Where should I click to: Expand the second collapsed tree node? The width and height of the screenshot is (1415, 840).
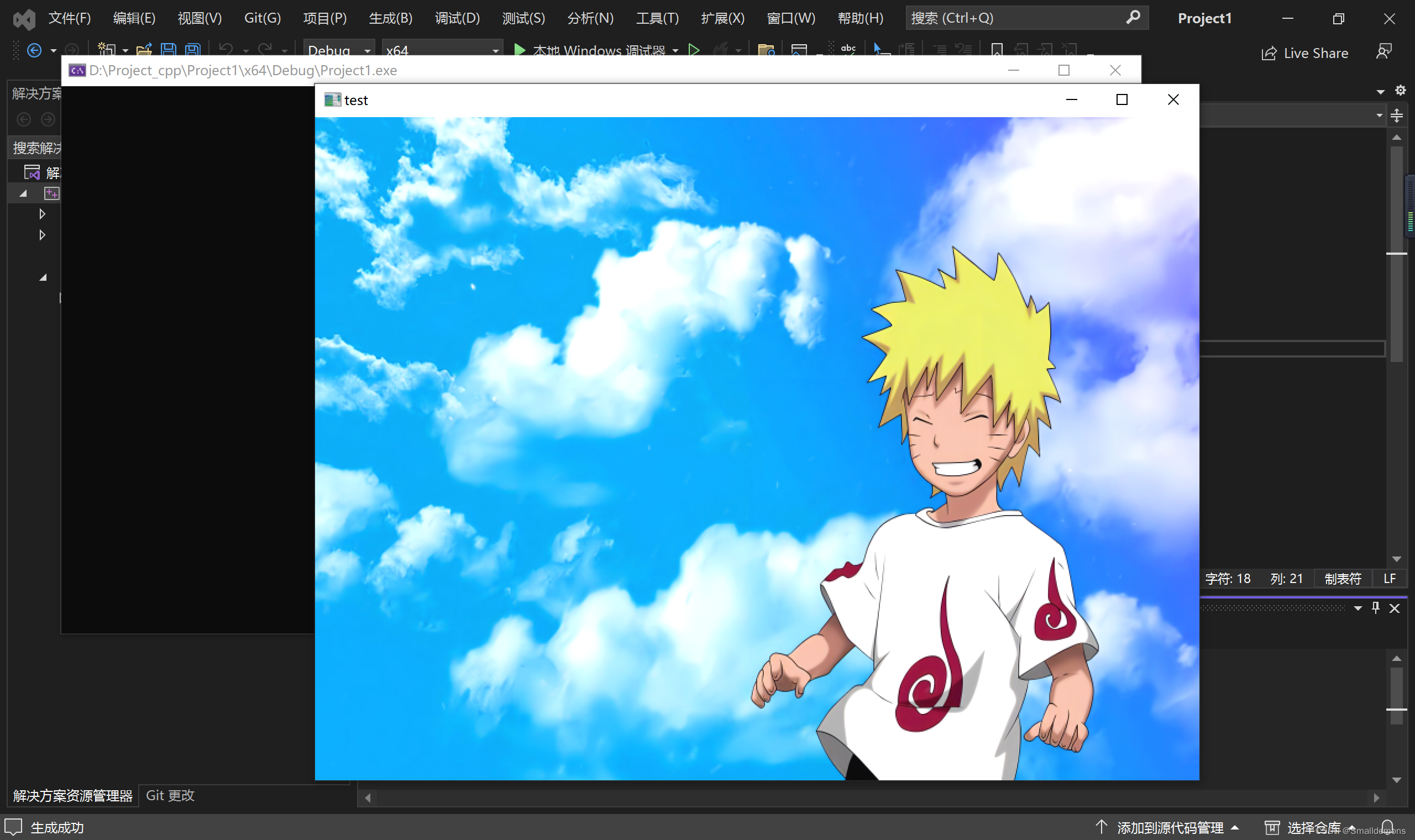pyautogui.click(x=42, y=235)
